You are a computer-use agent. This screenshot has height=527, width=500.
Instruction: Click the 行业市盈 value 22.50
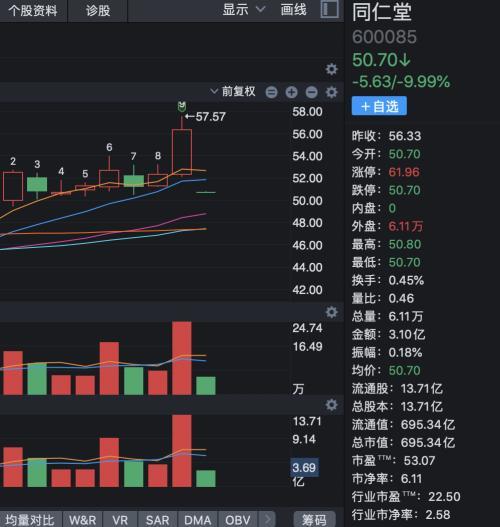click(x=444, y=497)
